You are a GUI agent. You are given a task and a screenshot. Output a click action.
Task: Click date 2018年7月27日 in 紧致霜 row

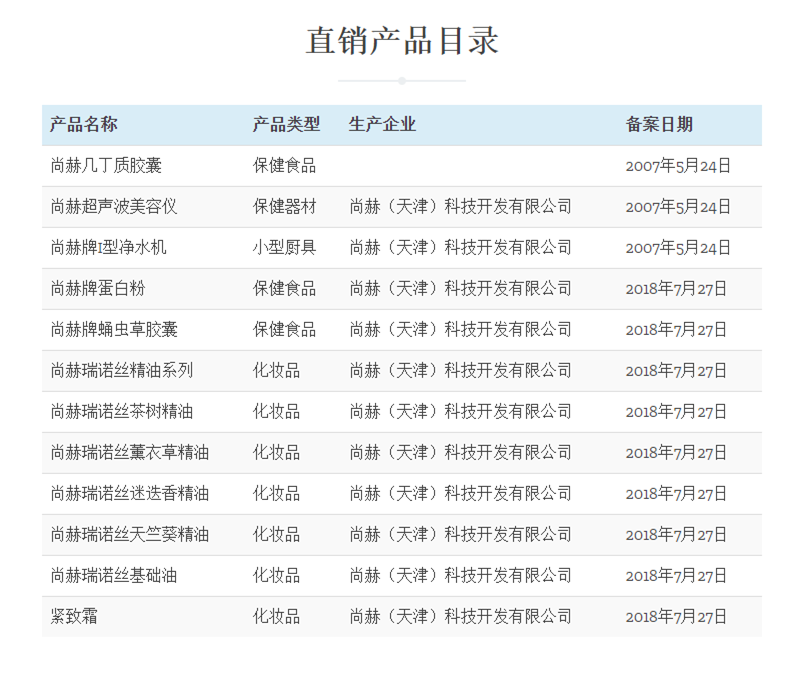point(676,617)
